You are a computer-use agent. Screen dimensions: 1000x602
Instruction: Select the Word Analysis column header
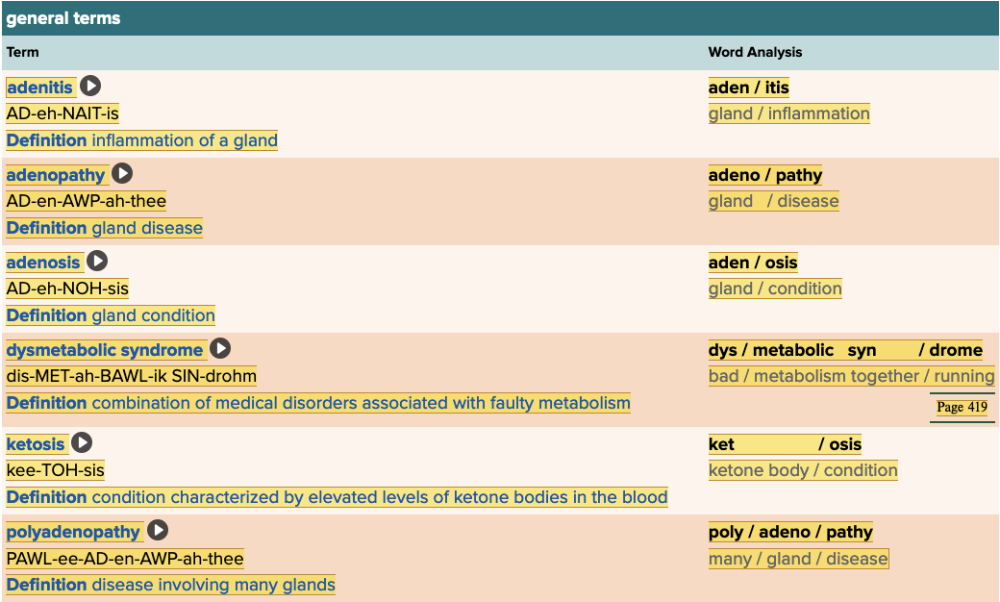pyautogui.click(x=754, y=52)
